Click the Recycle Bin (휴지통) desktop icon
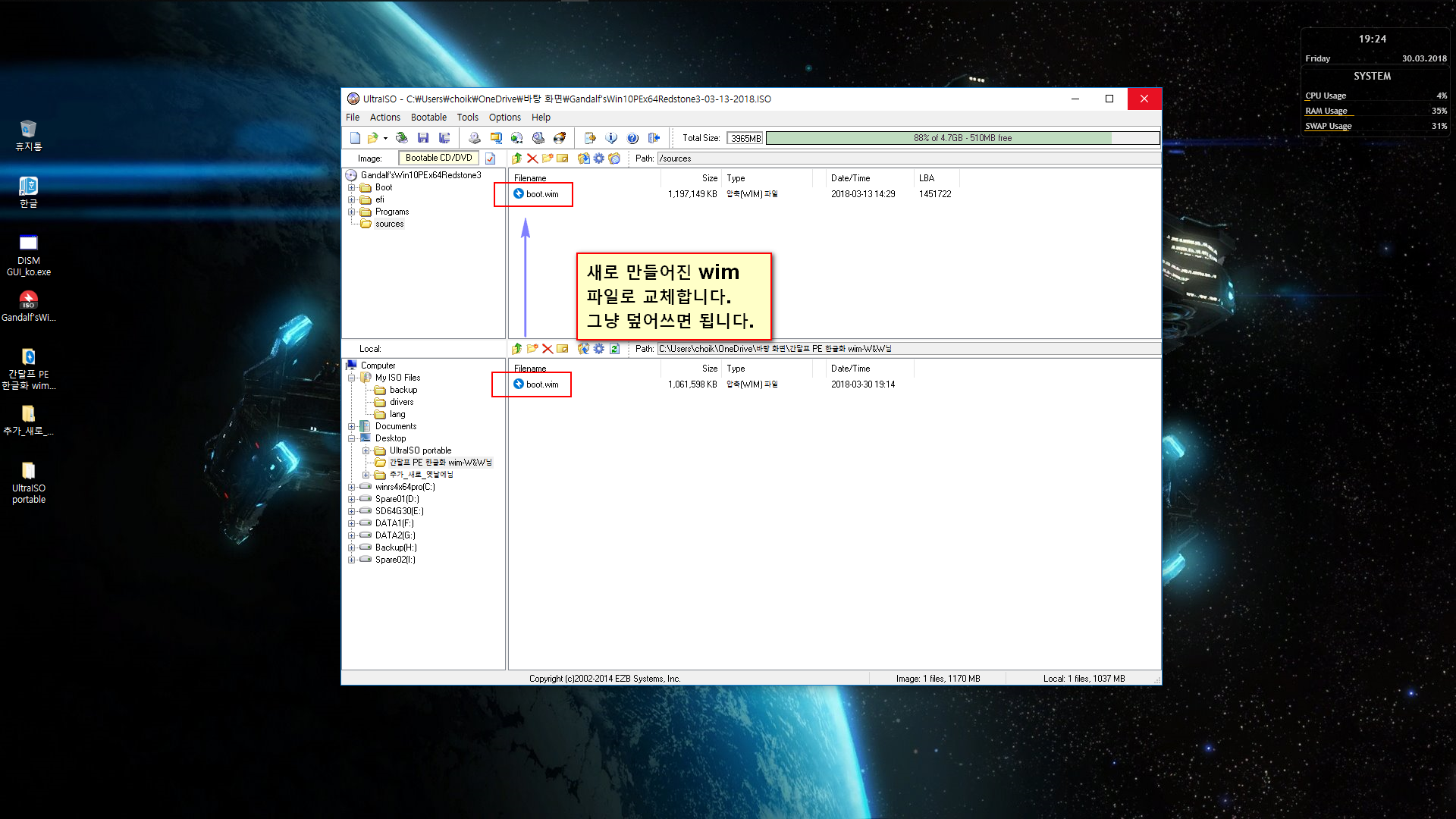Image resolution: width=1456 pixels, height=819 pixels. 29,136
